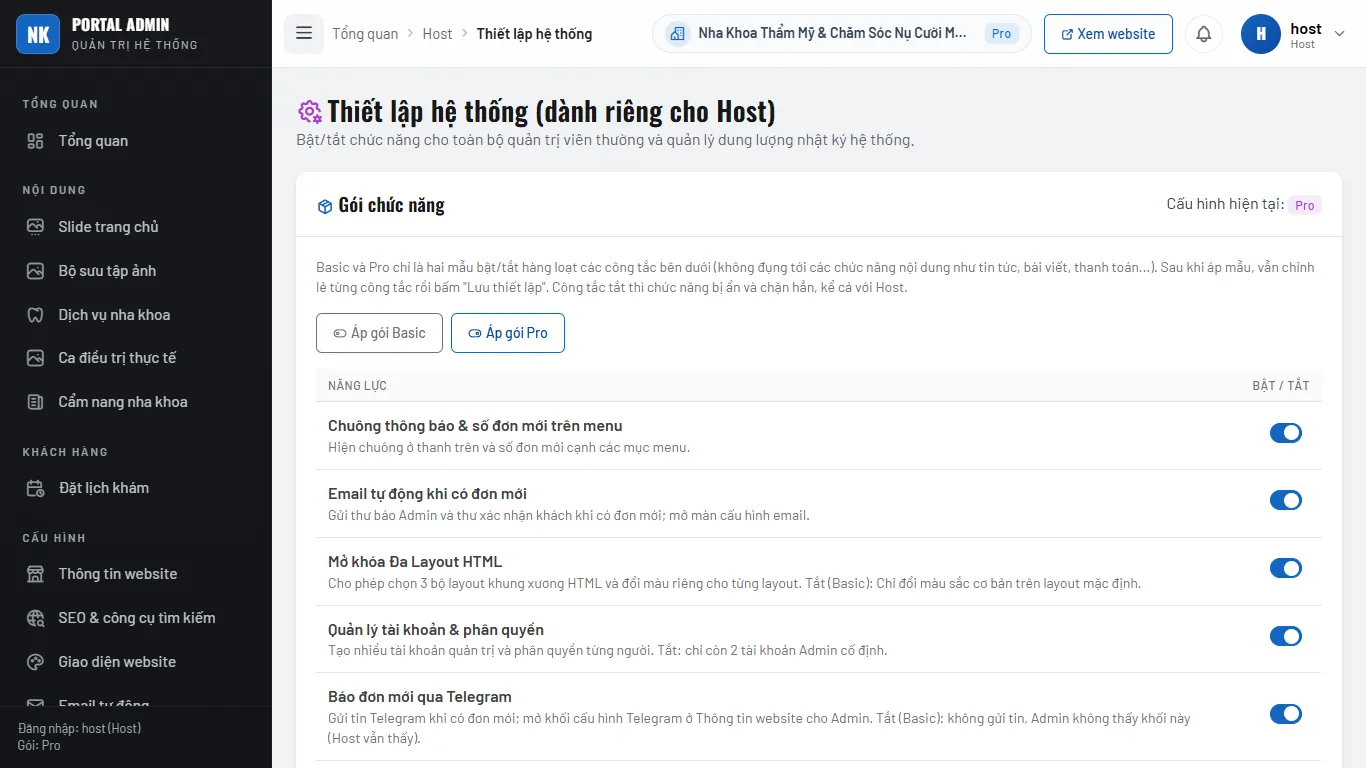This screenshot has height=768, width=1366.
Task: Click the Pro badge next to Cấu hình hiện tại
Action: click(x=1305, y=205)
